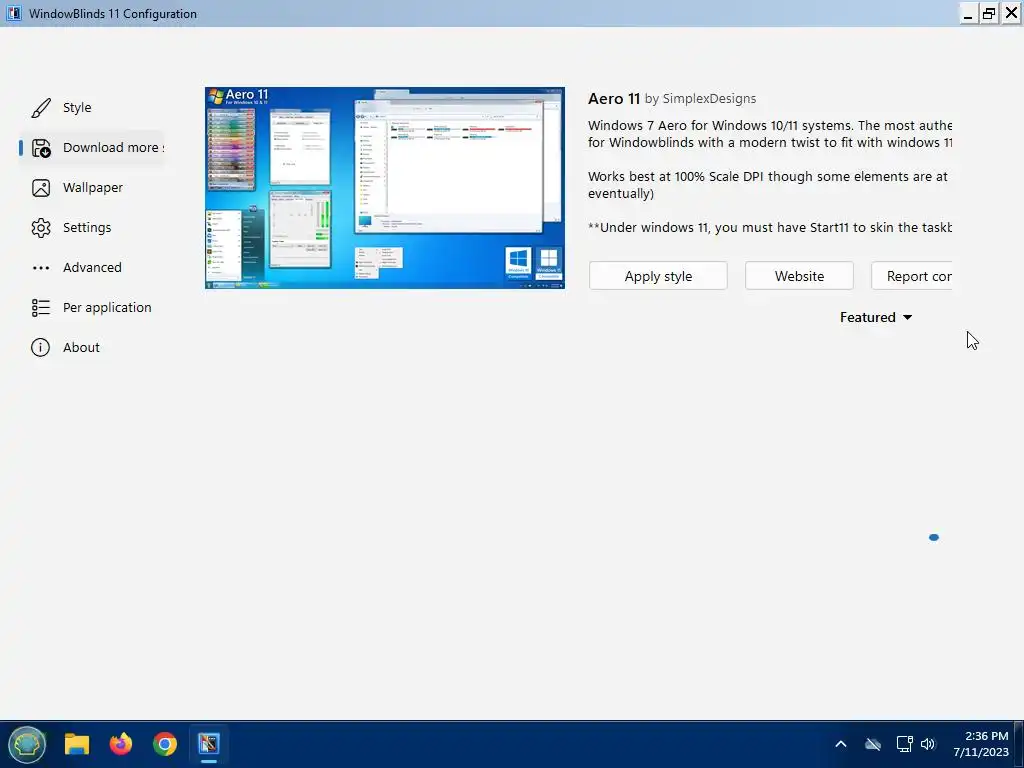
Task: Click the Per application list icon
Action: click(40, 308)
